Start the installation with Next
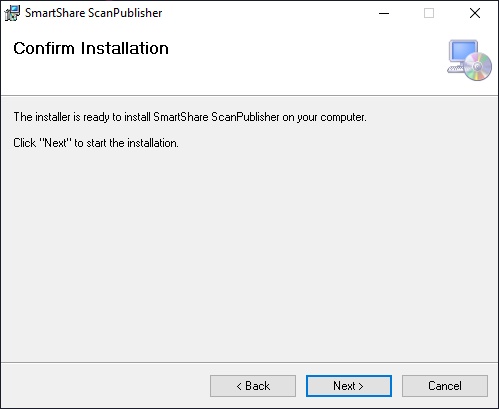 349,386
